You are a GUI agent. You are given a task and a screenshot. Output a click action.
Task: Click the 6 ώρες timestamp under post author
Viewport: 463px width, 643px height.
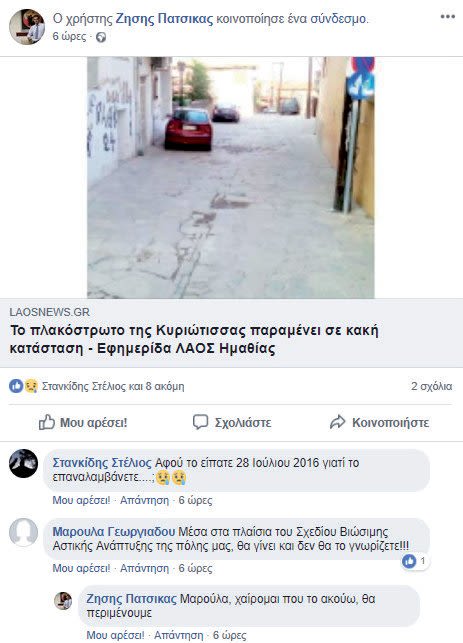point(69,36)
